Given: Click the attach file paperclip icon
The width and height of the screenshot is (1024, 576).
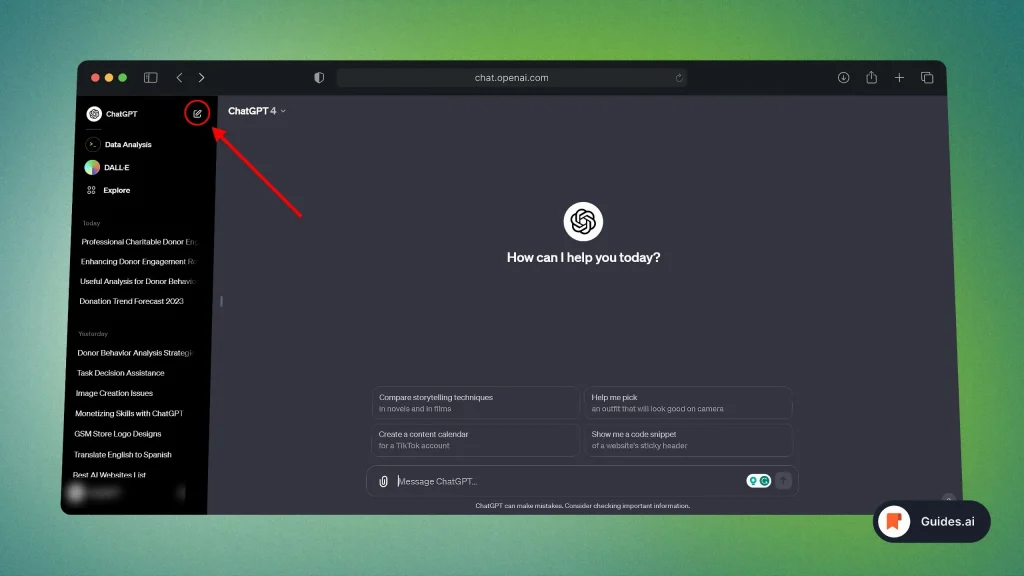Looking at the screenshot, I should pyautogui.click(x=383, y=481).
